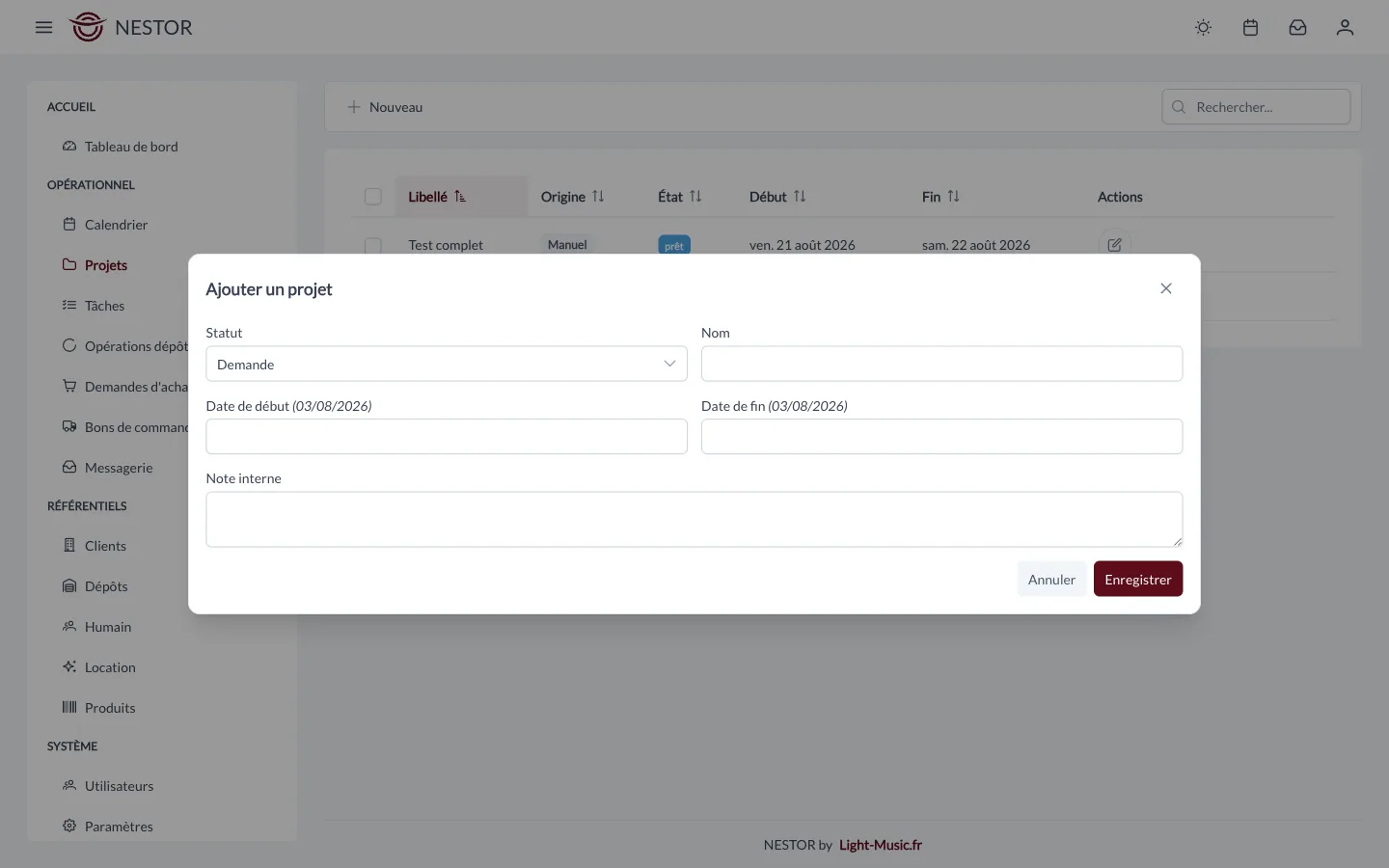Select Projets in sidebar

tap(95, 265)
